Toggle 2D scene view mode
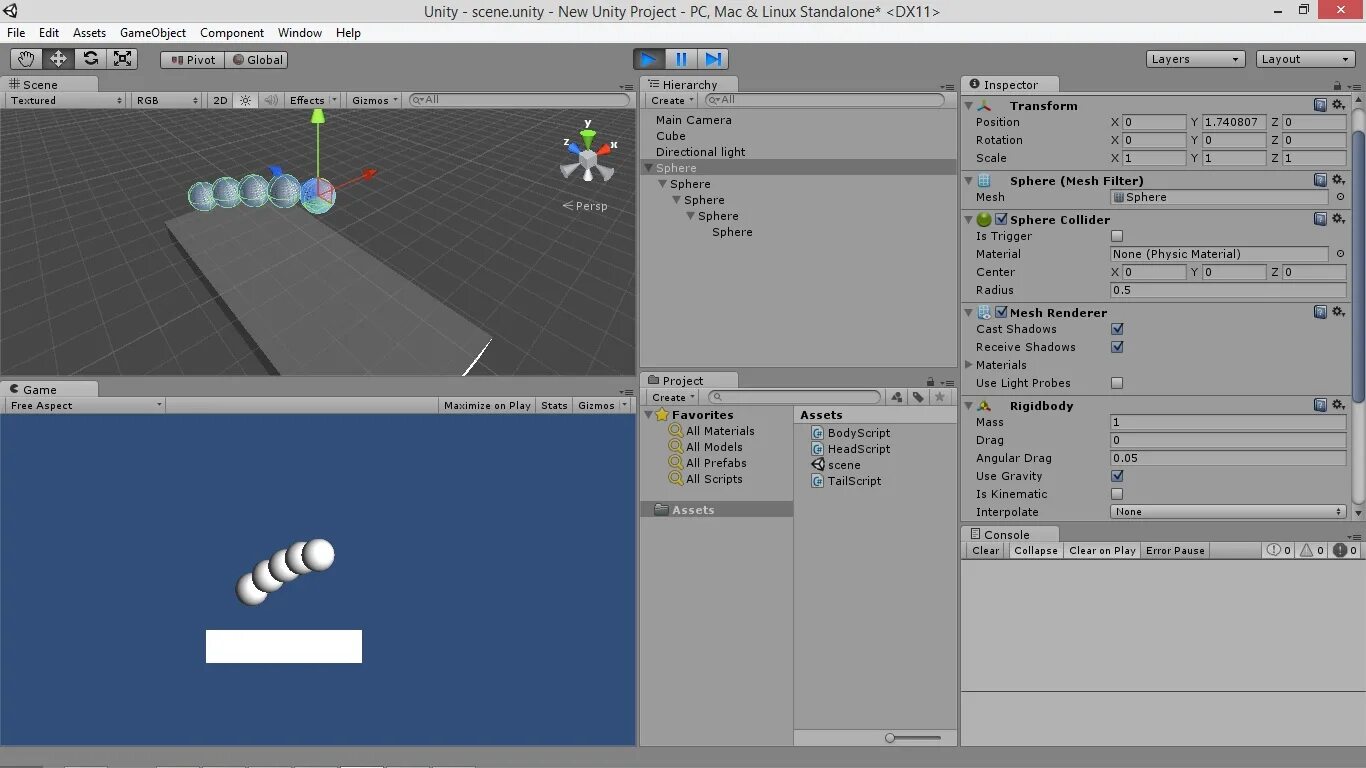This screenshot has height=768, width=1366. click(221, 100)
